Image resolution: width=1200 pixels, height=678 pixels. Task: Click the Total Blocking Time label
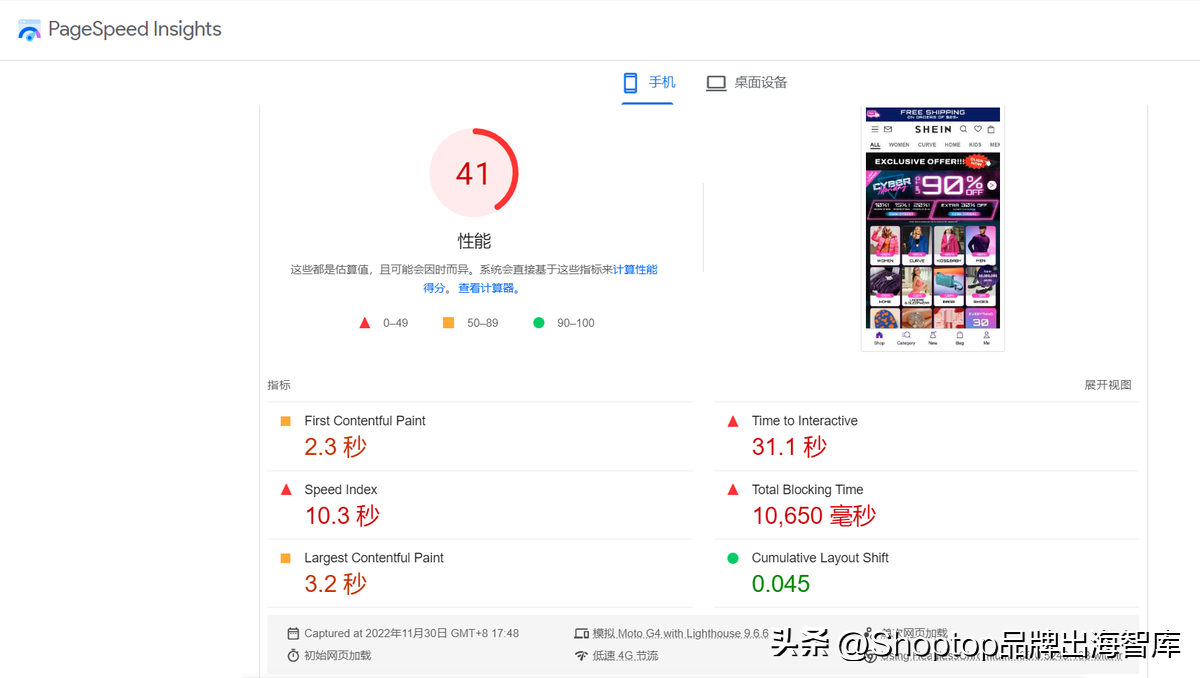click(x=808, y=490)
